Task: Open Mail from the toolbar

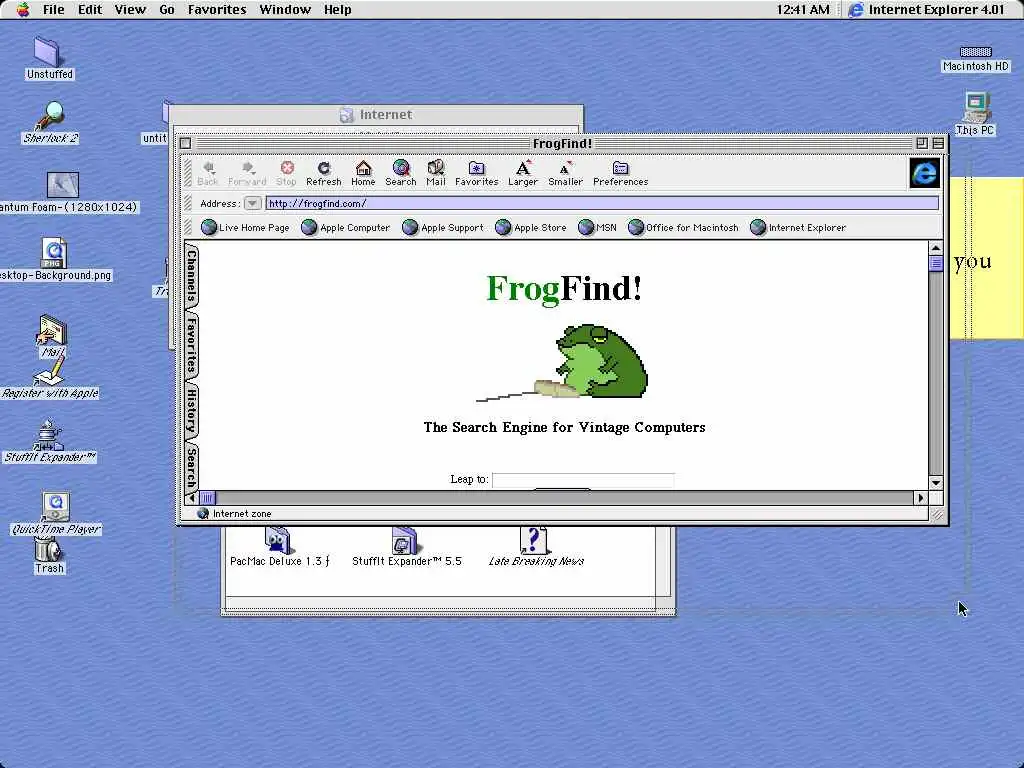Action: (436, 174)
